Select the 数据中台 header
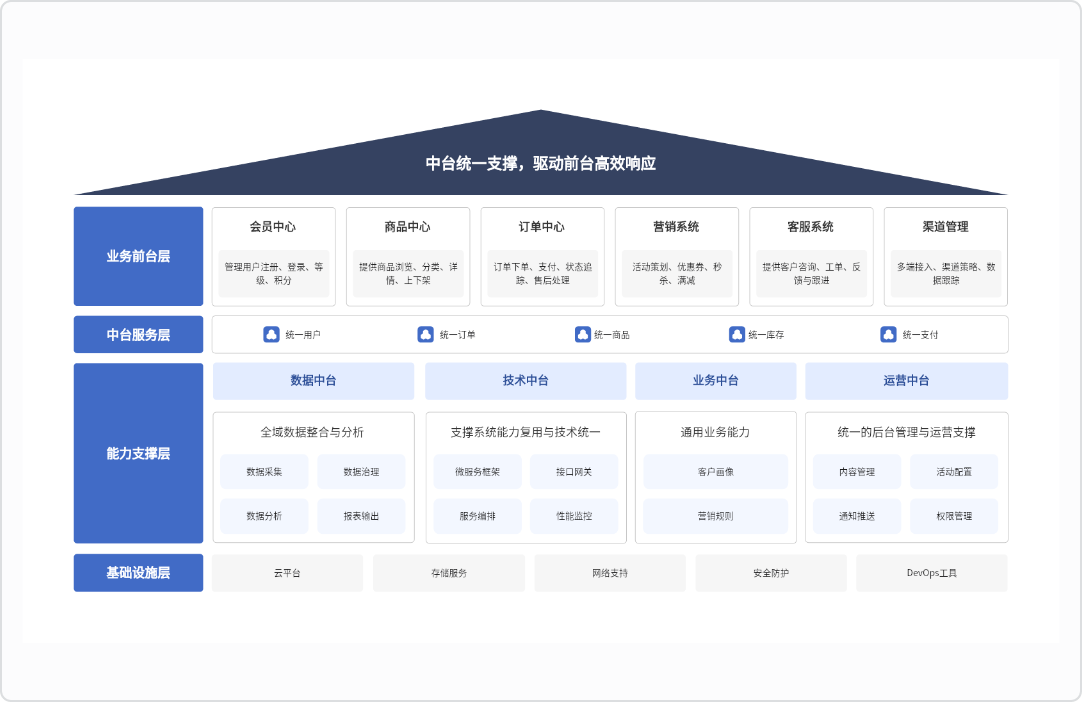This screenshot has width=1082, height=702. click(x=314, y=381)
